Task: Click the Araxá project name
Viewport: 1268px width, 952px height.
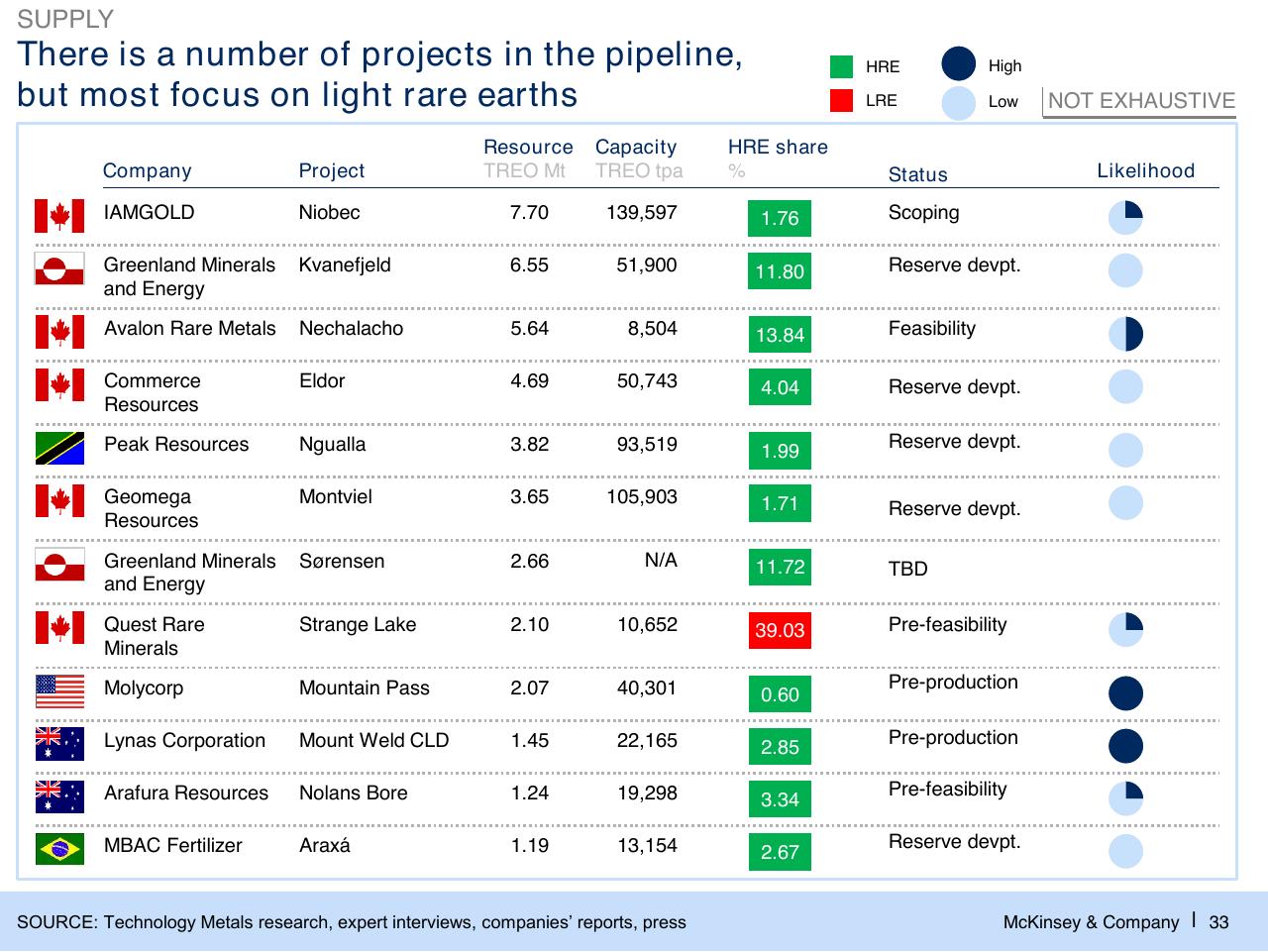Action: (325, 845)
